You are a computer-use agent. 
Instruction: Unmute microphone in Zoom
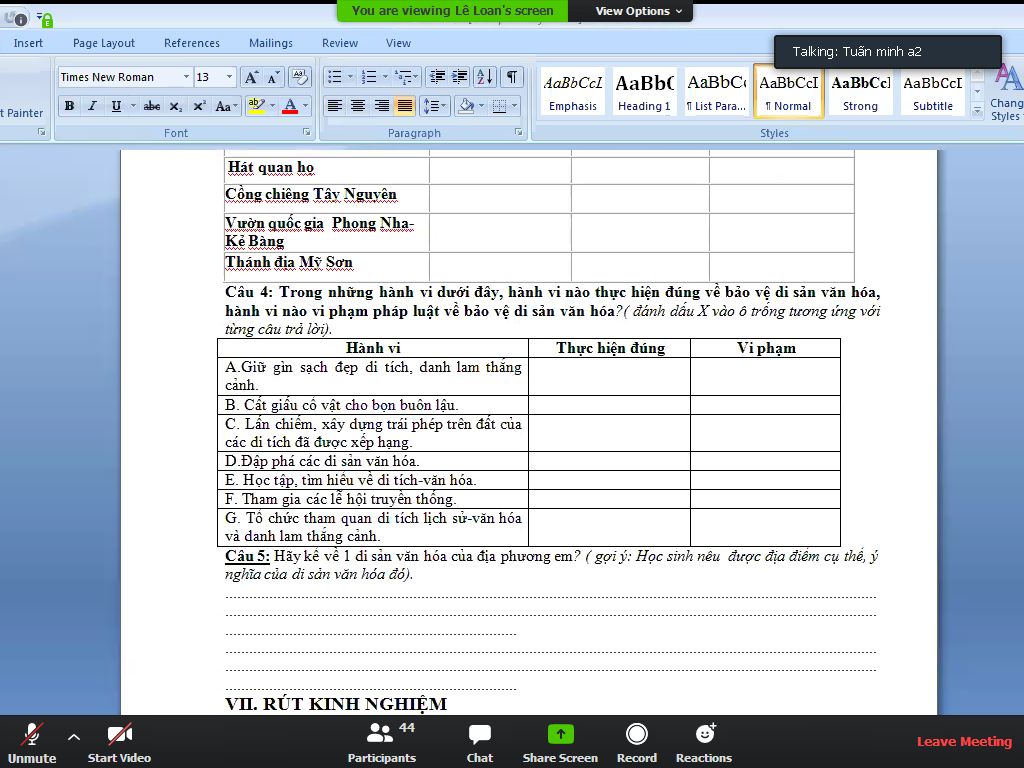pyautogui.click(x=31, y=743)
